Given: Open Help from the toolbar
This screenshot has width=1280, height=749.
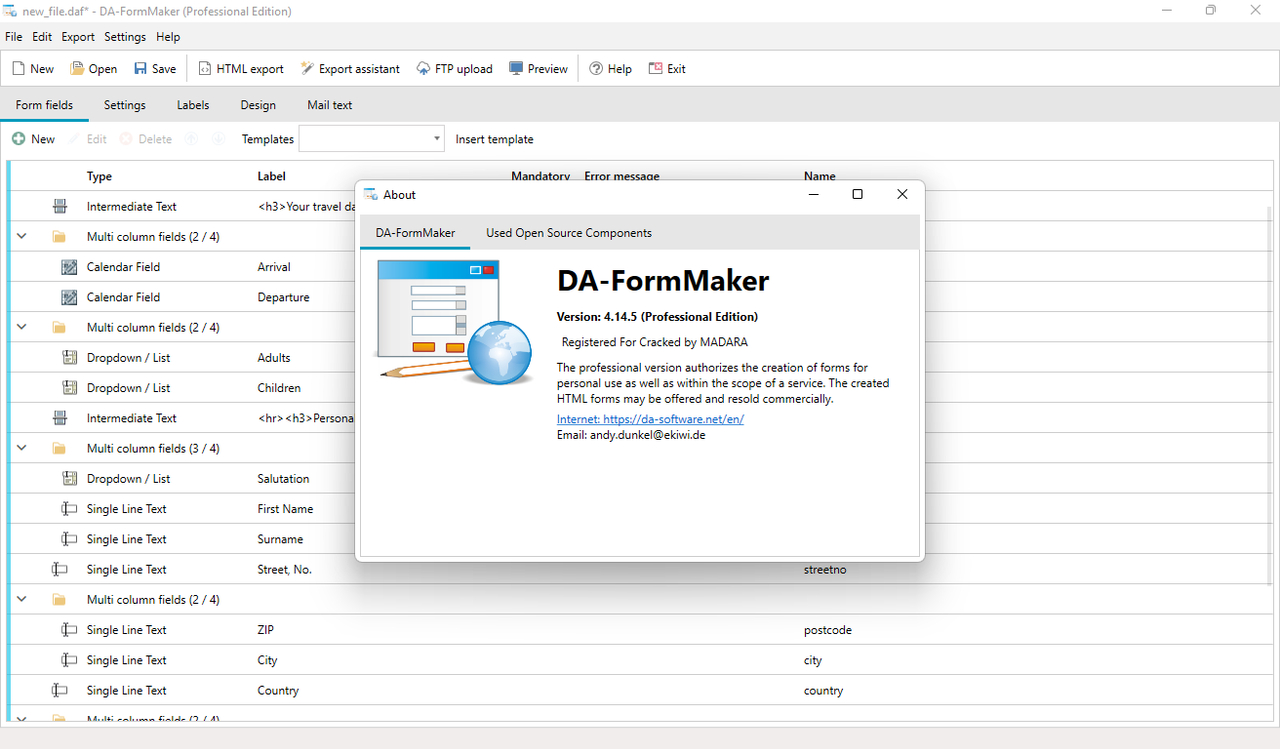Looking at the screenshot, I should click(610, 69).
